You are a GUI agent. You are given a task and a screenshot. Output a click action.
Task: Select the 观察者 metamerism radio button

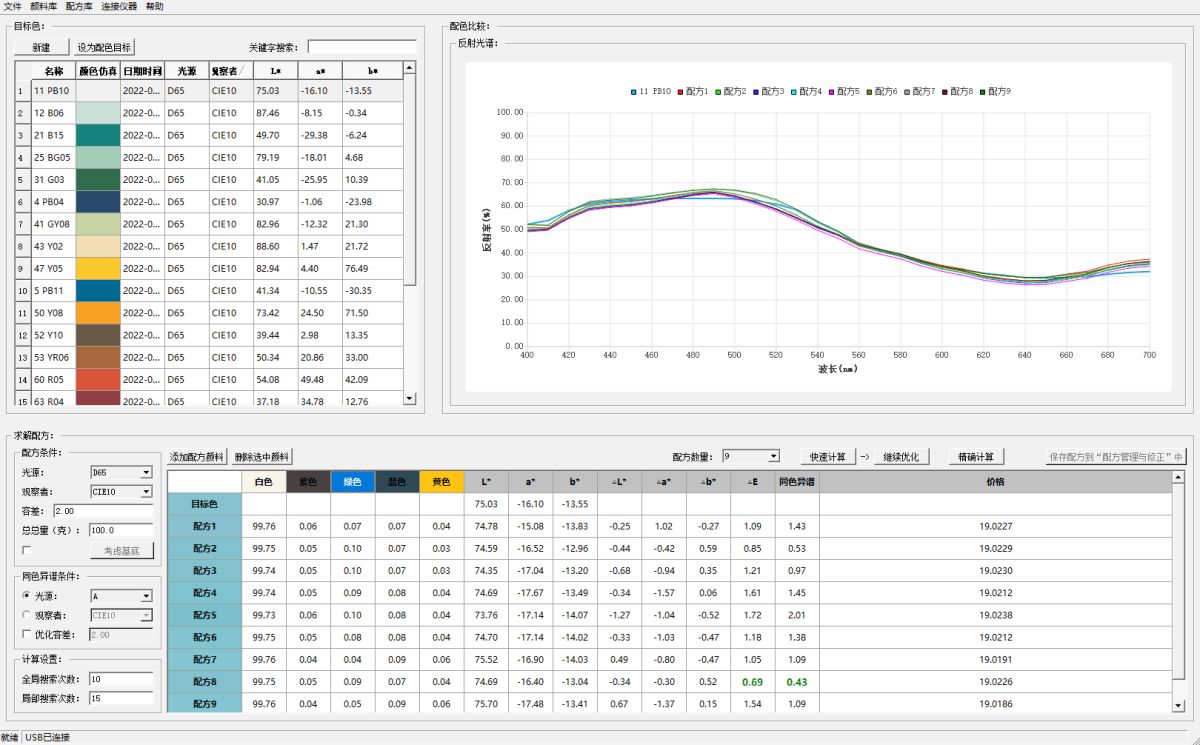coord(27,615)
